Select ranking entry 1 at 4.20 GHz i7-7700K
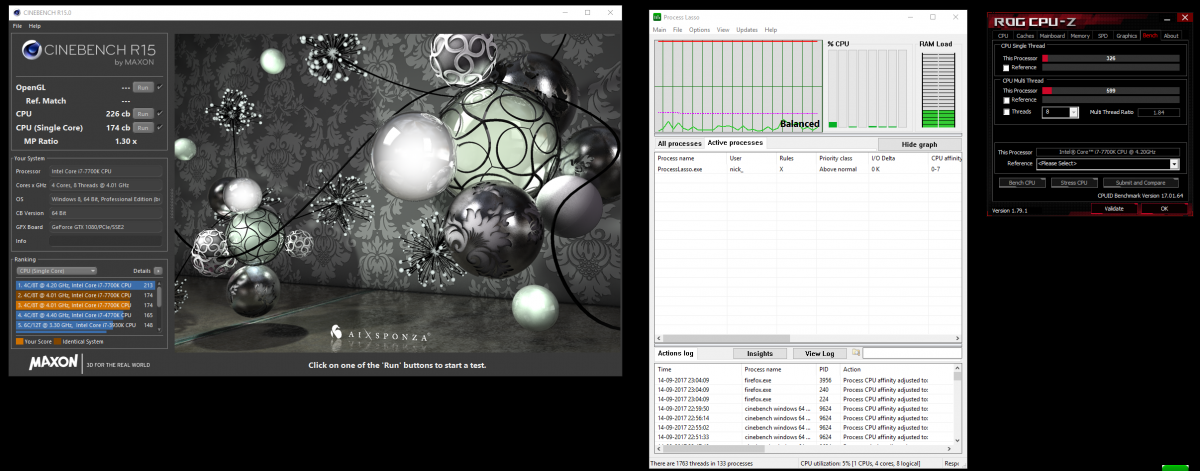Image resolution: width=1200 pixels, height=471 pixels. coord(85,285)
